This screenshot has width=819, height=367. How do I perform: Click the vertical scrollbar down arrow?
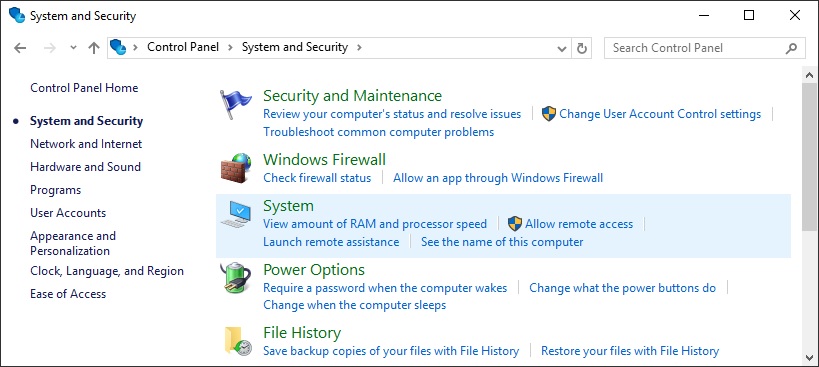tap(810, 357)
